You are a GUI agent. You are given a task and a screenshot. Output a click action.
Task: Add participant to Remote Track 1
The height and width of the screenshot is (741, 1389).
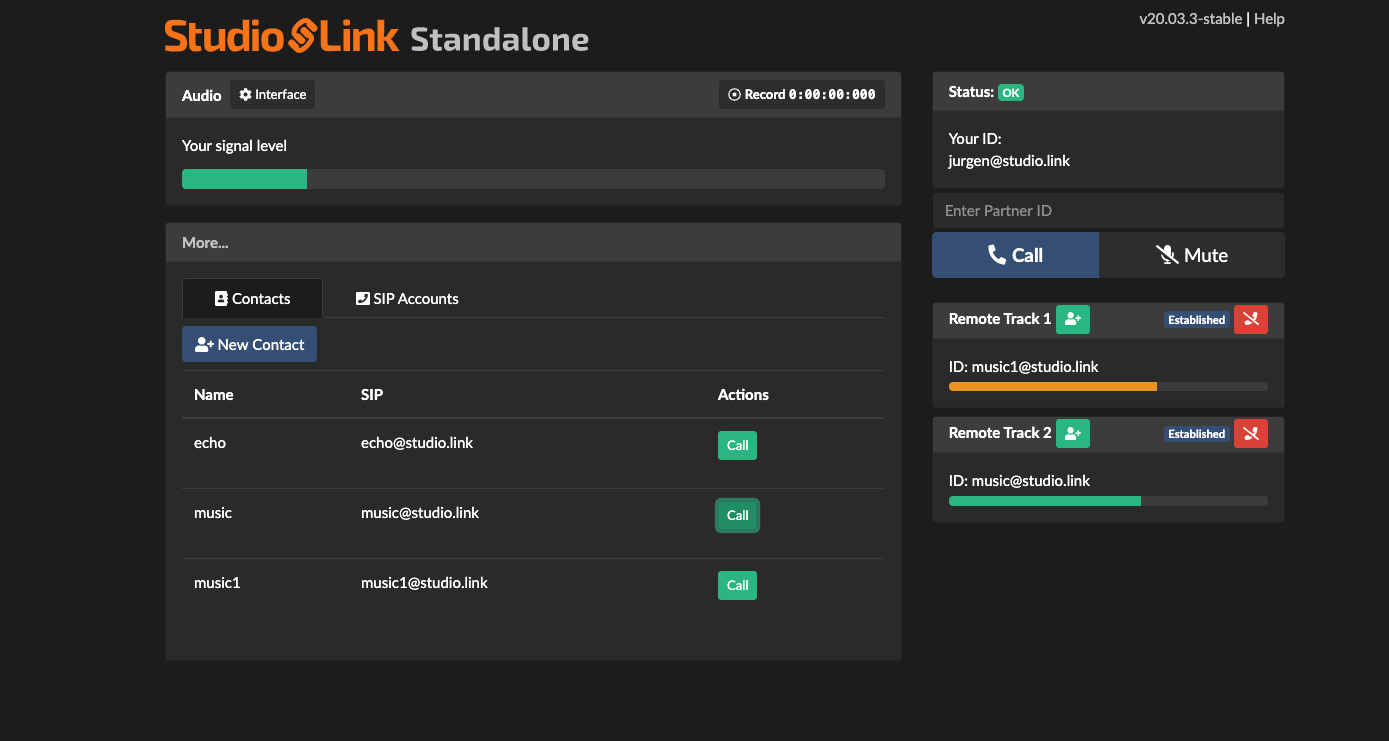(1073, 319)
